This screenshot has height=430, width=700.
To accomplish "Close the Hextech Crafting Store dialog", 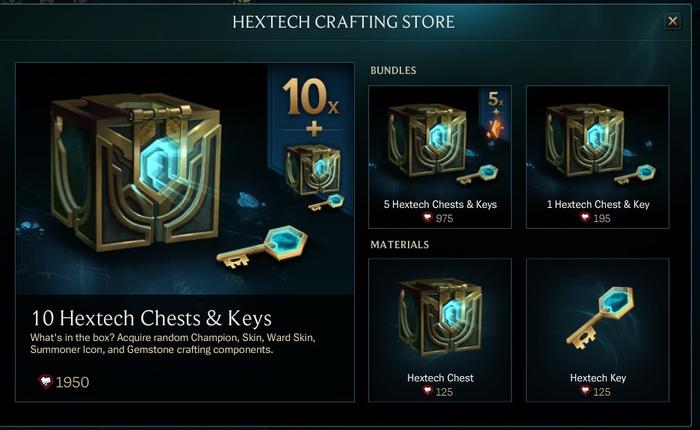I will coord(672,21).
